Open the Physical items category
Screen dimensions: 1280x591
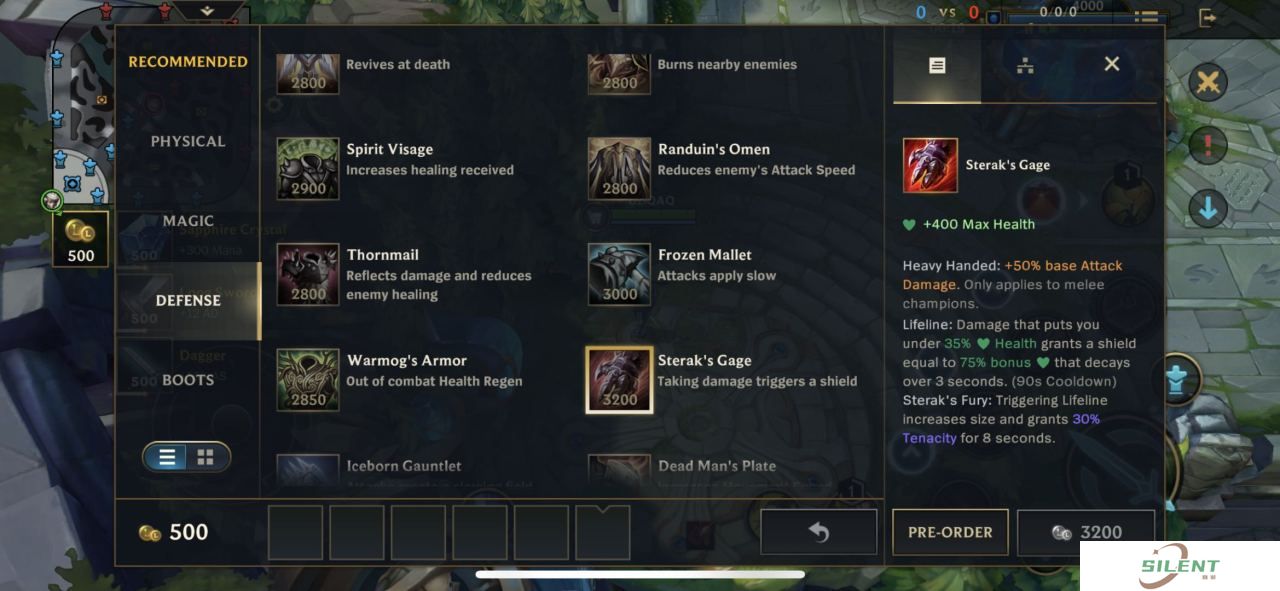pos(188,141)
